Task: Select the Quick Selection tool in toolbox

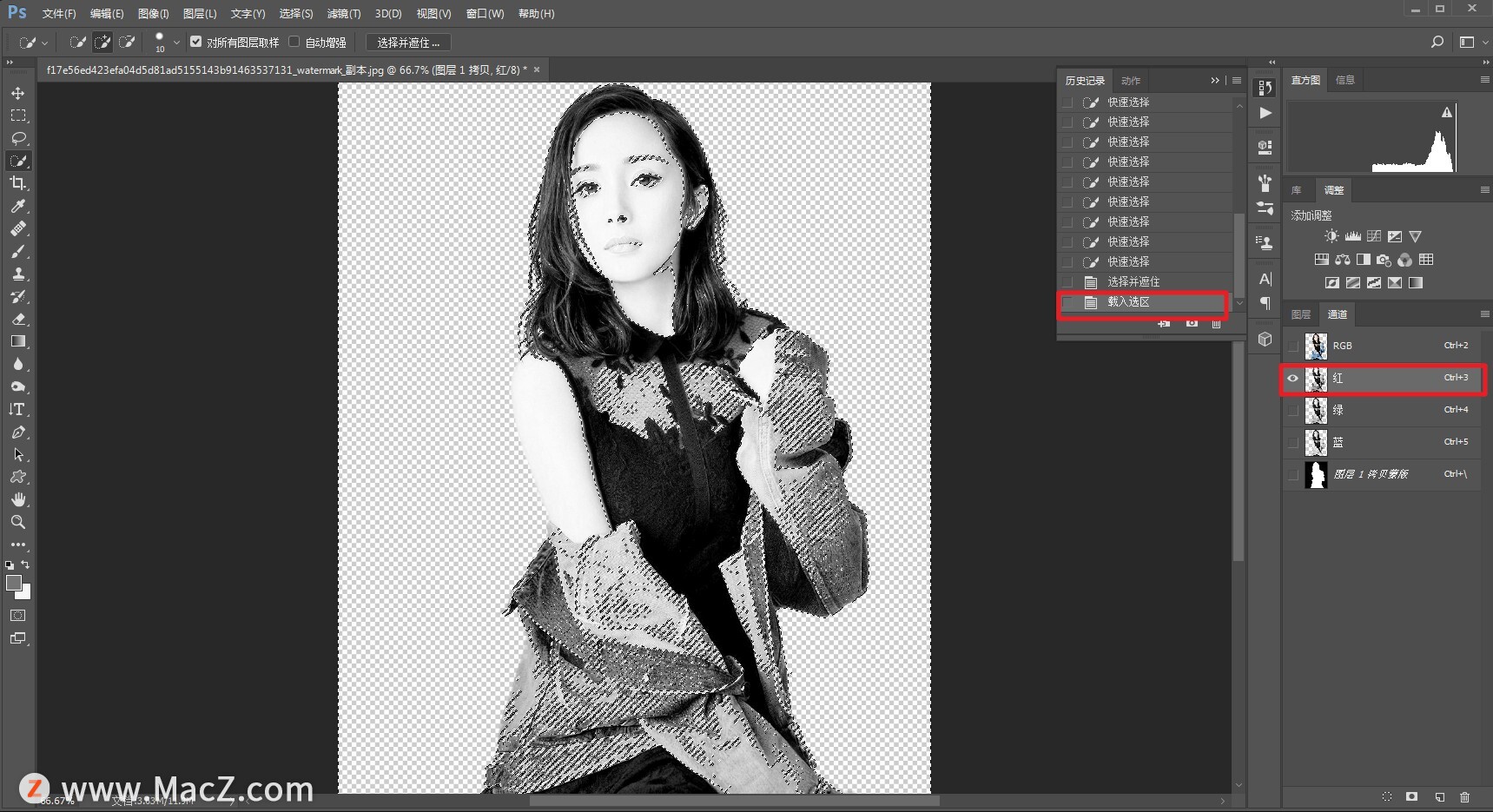Action: pyautogui.click(x=17, y=161)
